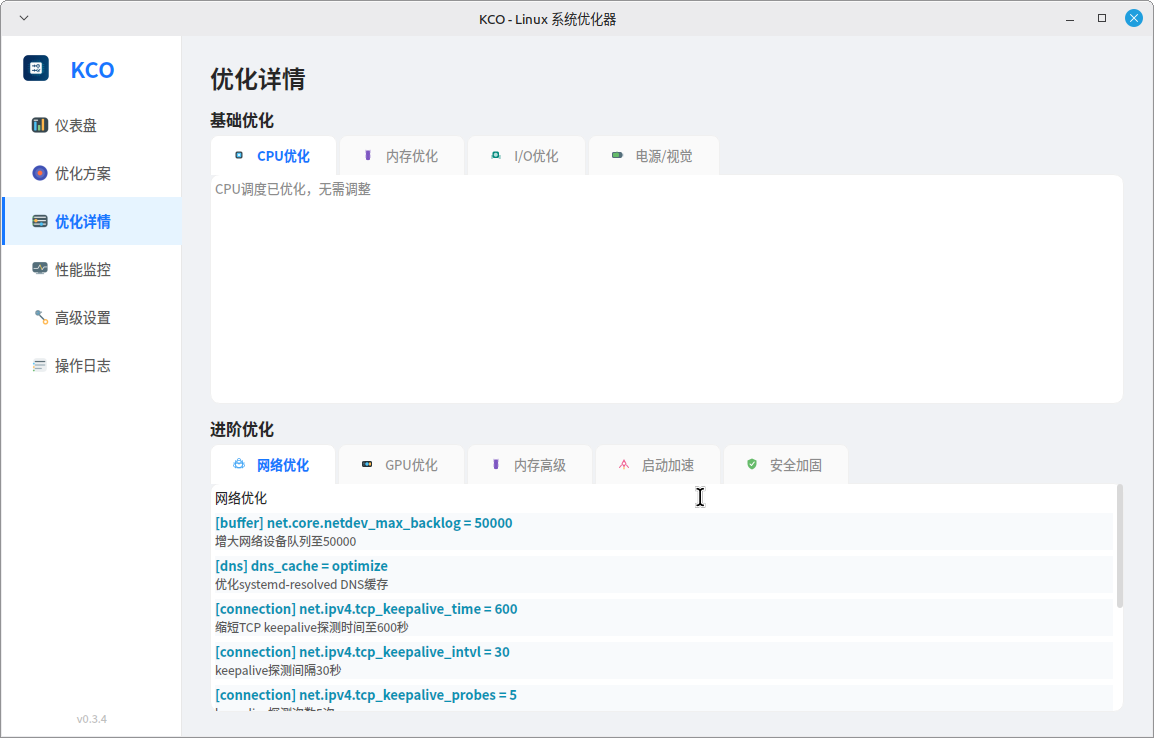Click the network list scrollbar thumb
Image resolution: width=1154 pixels, height=738 pixels.
pos(1119,546)
